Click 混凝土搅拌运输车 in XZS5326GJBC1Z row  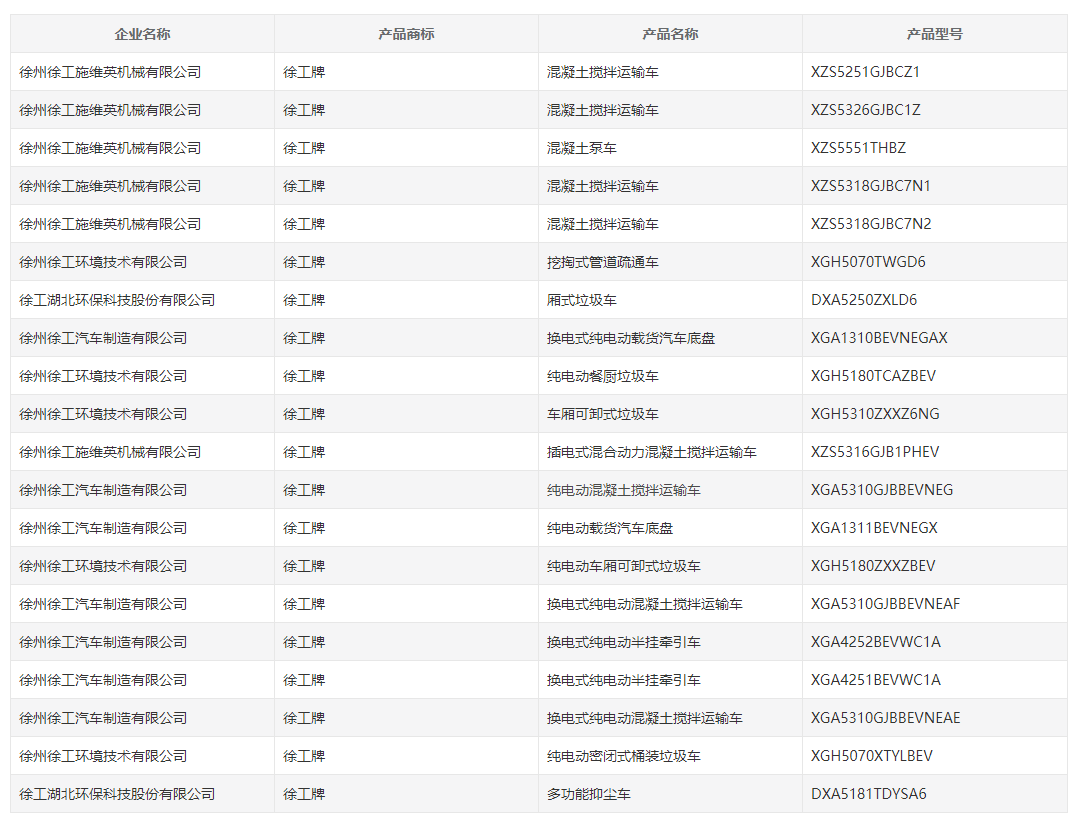[603, 110]
